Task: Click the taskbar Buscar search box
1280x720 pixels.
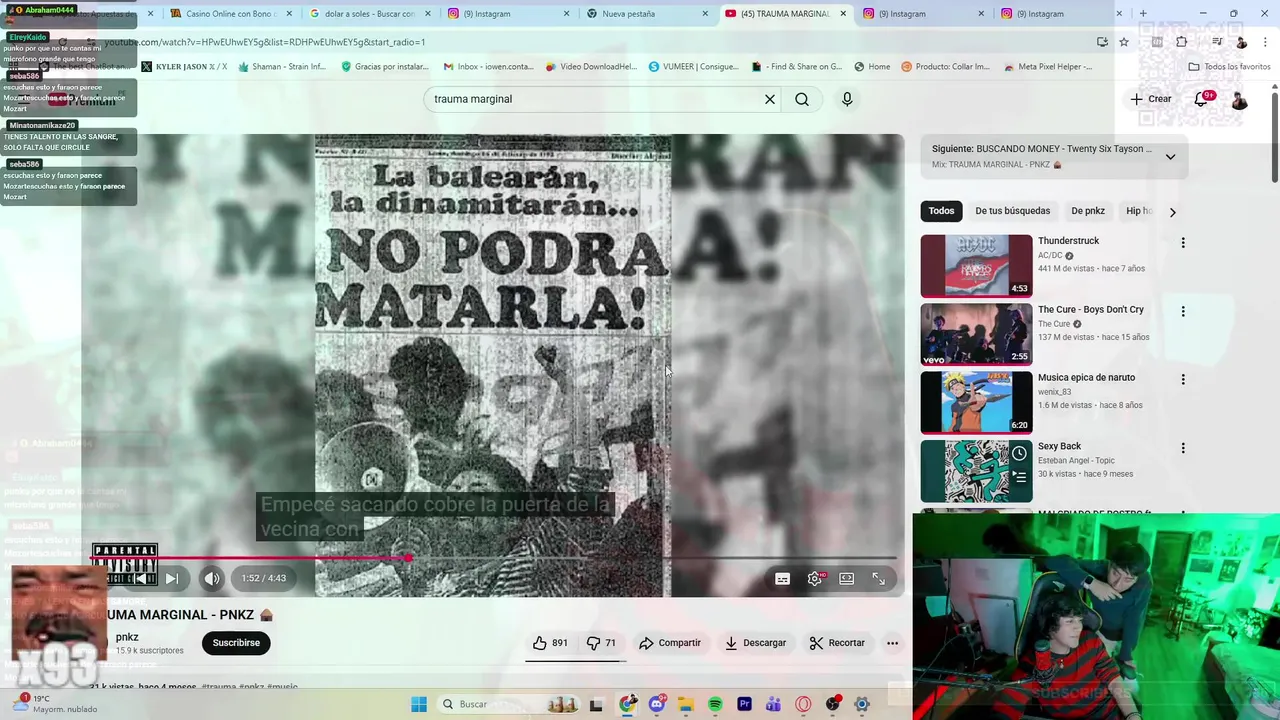Action: [510, 704]
